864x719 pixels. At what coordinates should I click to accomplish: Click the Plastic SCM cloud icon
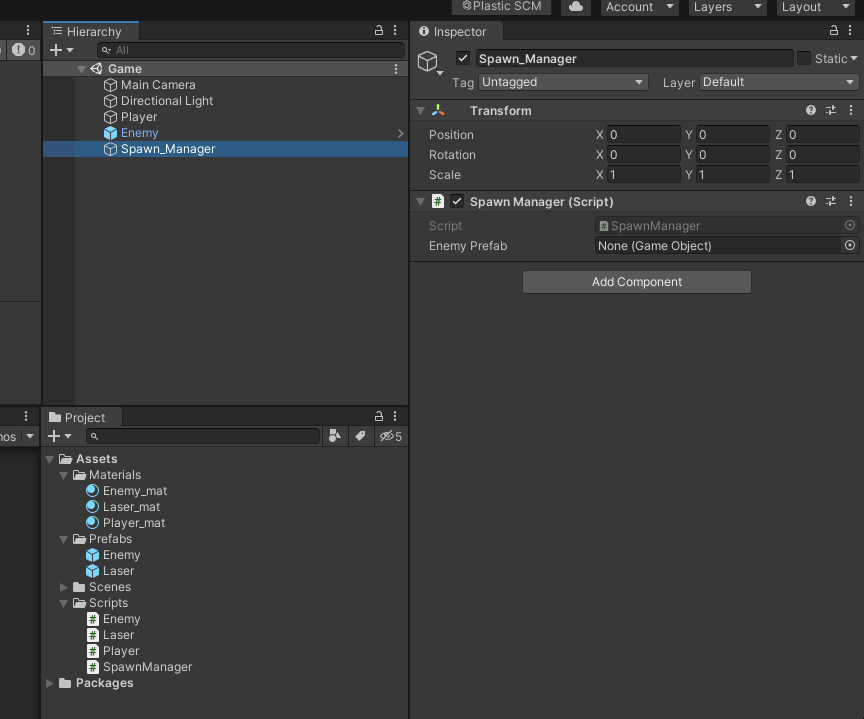575,7
